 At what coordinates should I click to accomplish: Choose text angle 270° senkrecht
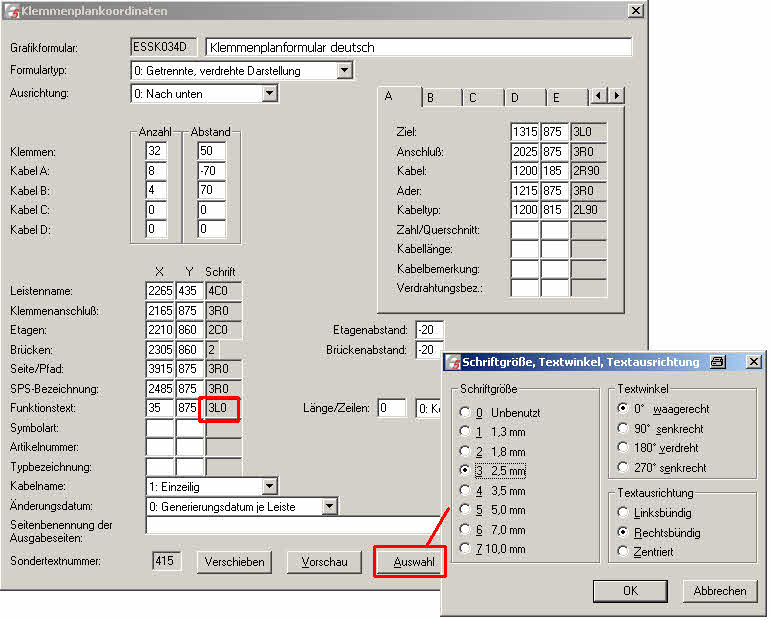662,467
